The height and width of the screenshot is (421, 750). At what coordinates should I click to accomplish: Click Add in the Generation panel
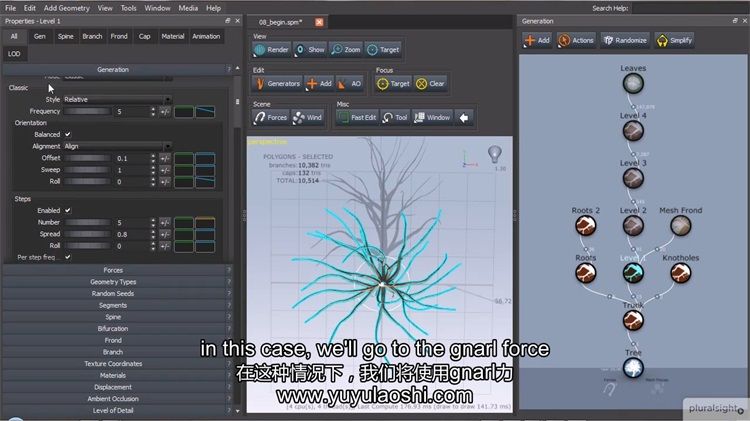coord(537,41)
